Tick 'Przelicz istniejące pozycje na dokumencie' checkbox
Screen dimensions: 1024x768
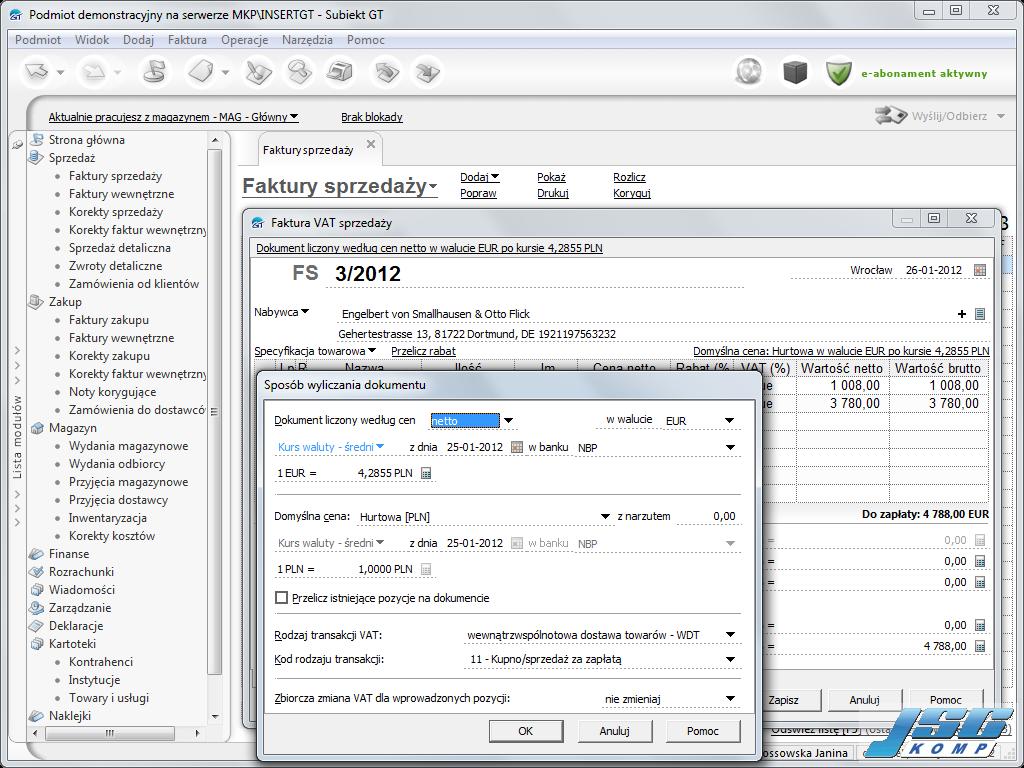281,598
